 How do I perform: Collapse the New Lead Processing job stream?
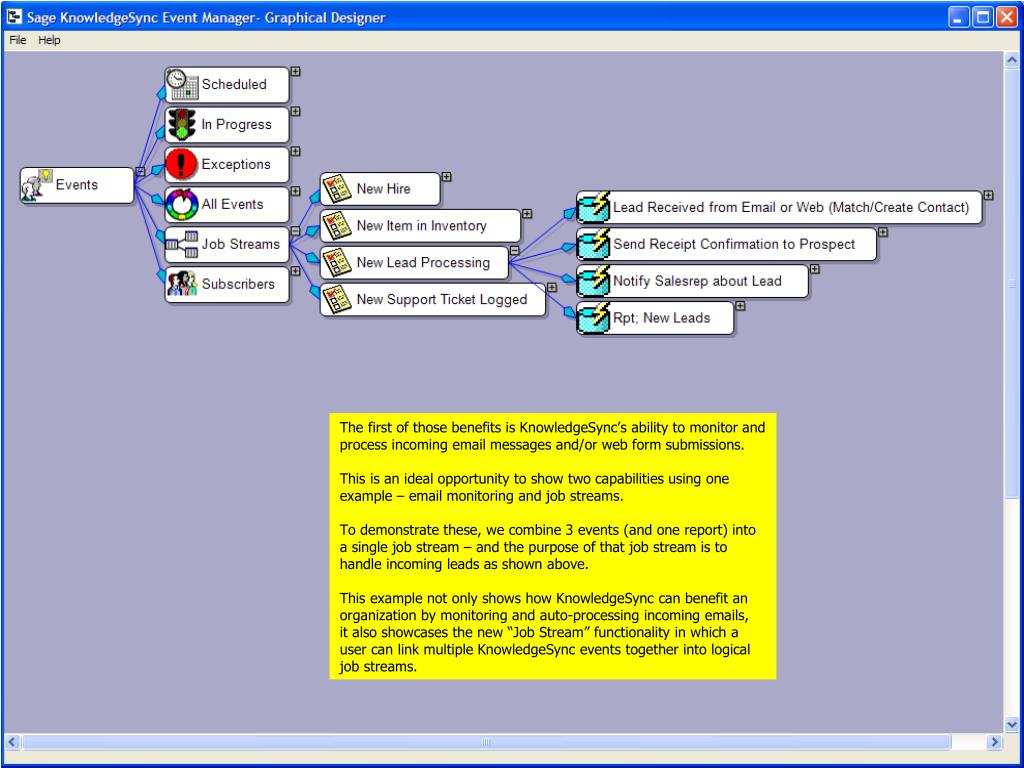[515, 250]
